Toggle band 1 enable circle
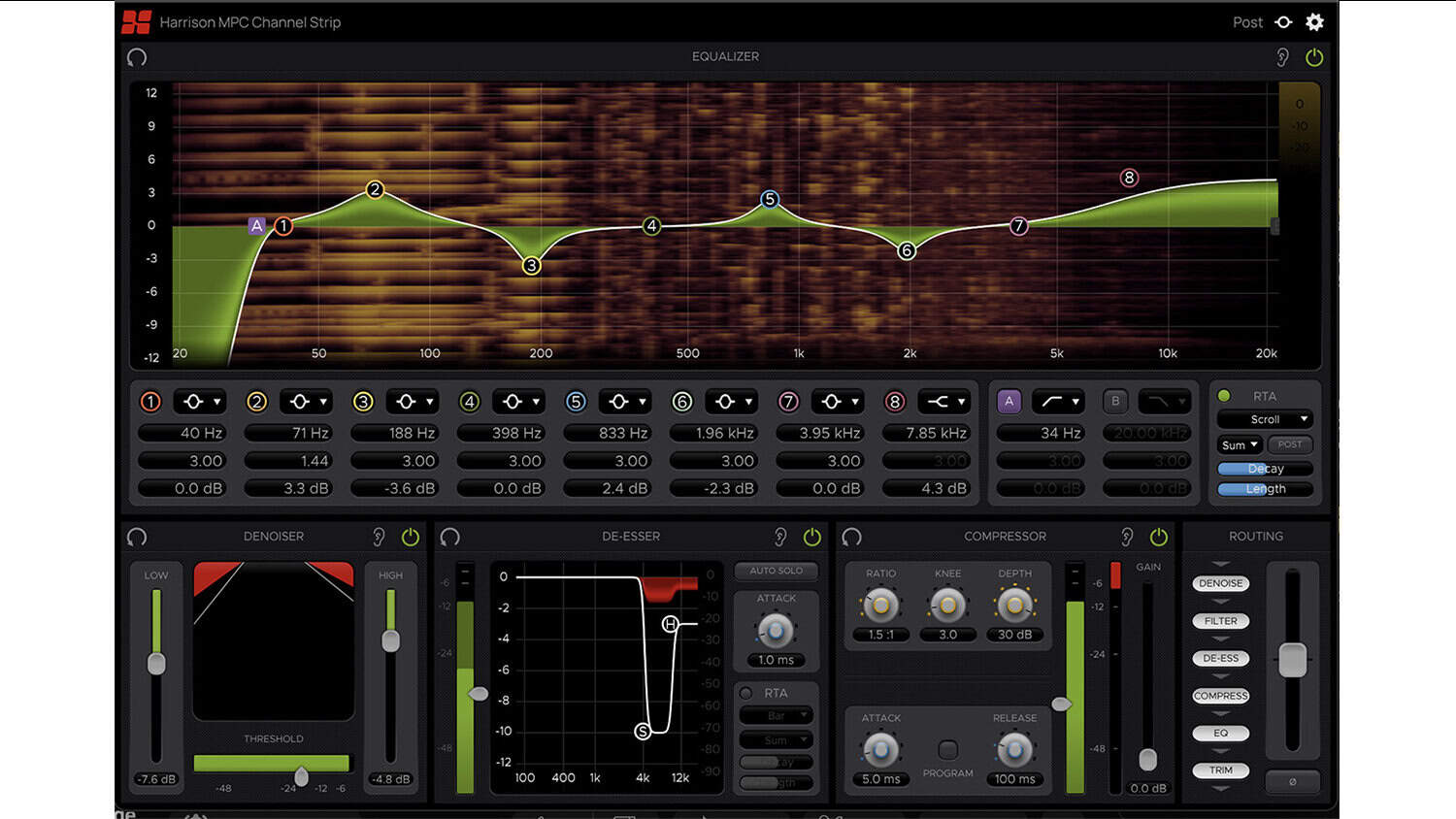 (x=150, y=402)
